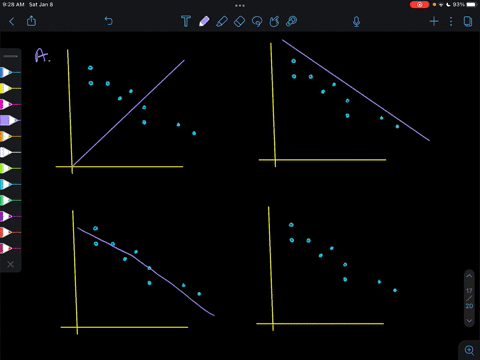The height and width of the screenshot is (360, 480).
Task: Choose the lavender purple pen
Action: pos(10,120)
